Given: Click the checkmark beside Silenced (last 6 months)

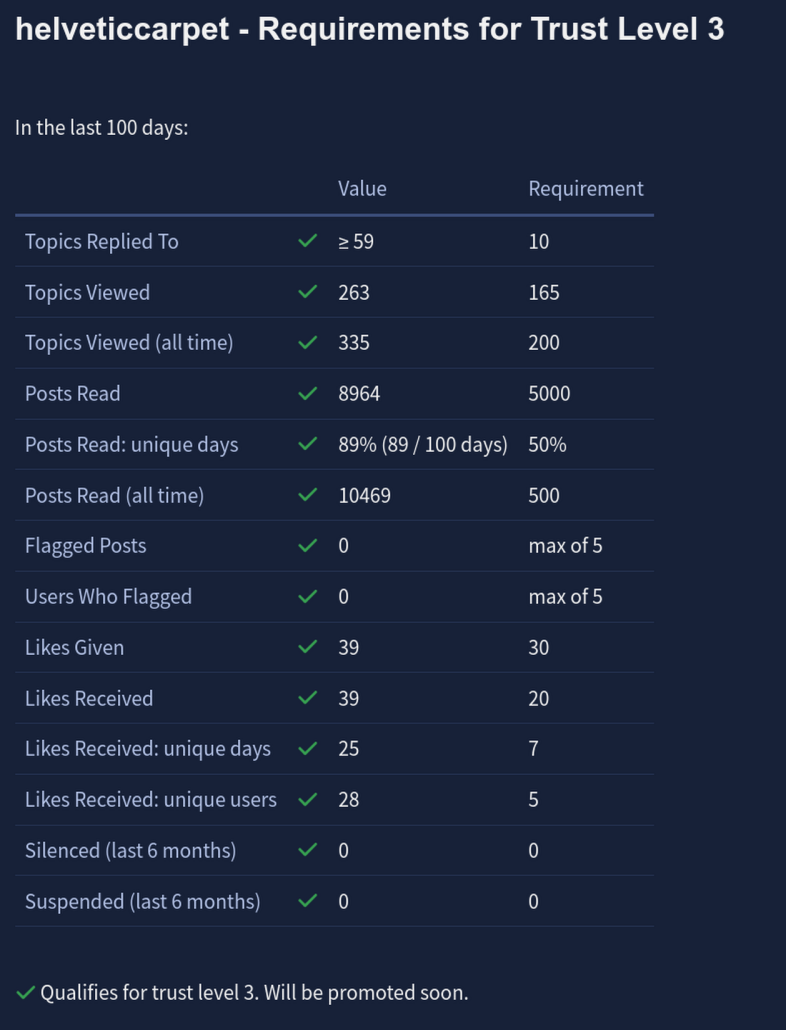Looking at the screenshot, I should click(x=307, y=850).
